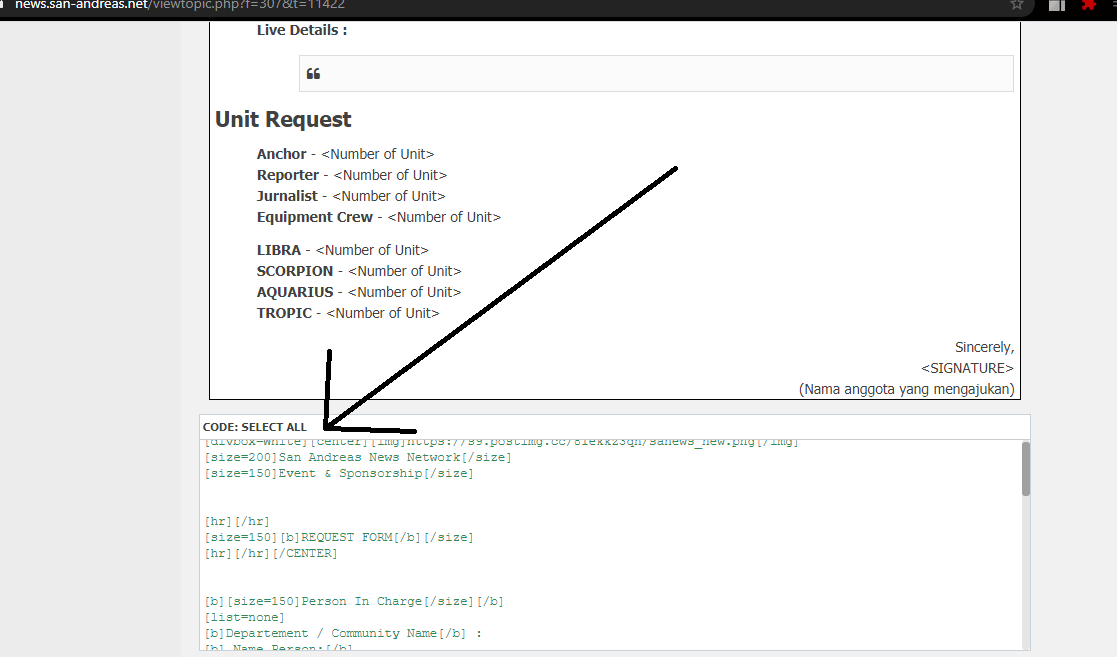Screen dimensions: 1117x657
Task: Click code line '[hr][/hr][/CENTER]'
Action: point(271,553)
